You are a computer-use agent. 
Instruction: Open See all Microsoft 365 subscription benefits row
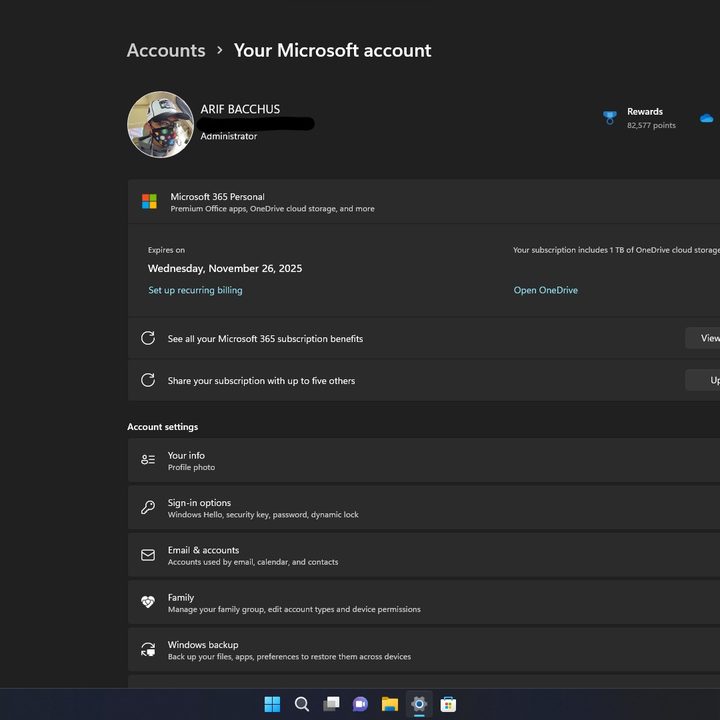(423, 338)
